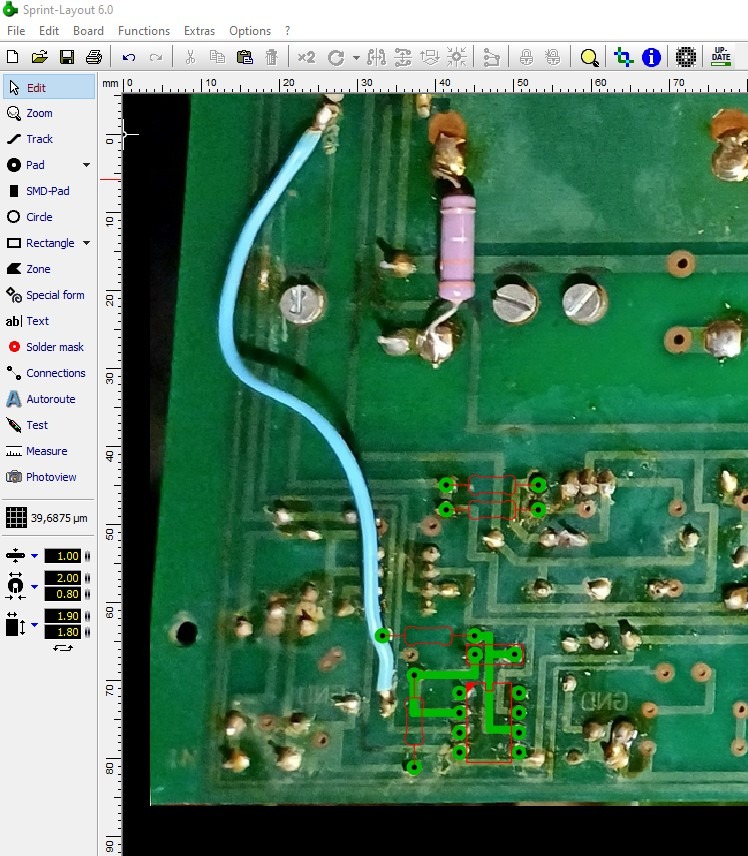Group the elements with the closed padlock icon
748x856 pixels.
526,57
